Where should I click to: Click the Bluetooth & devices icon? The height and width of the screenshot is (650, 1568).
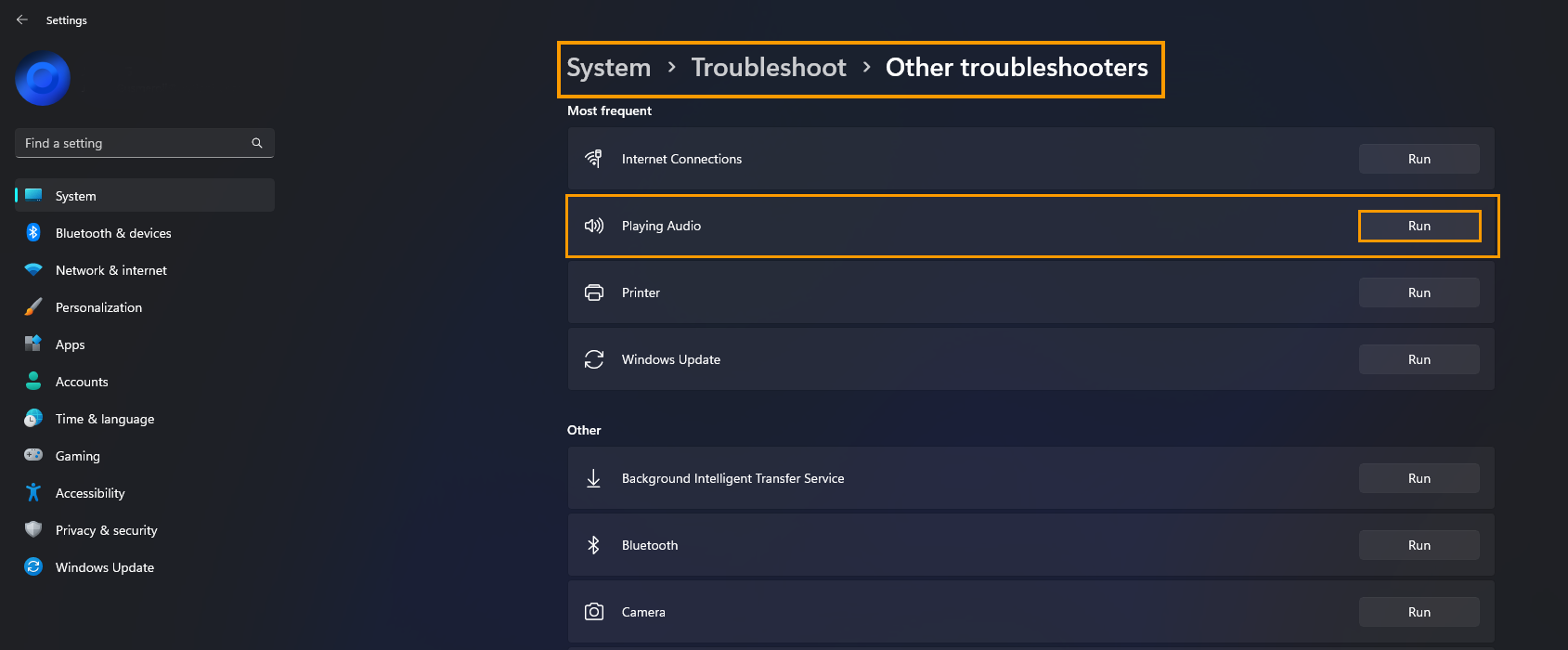coord(33,232)
